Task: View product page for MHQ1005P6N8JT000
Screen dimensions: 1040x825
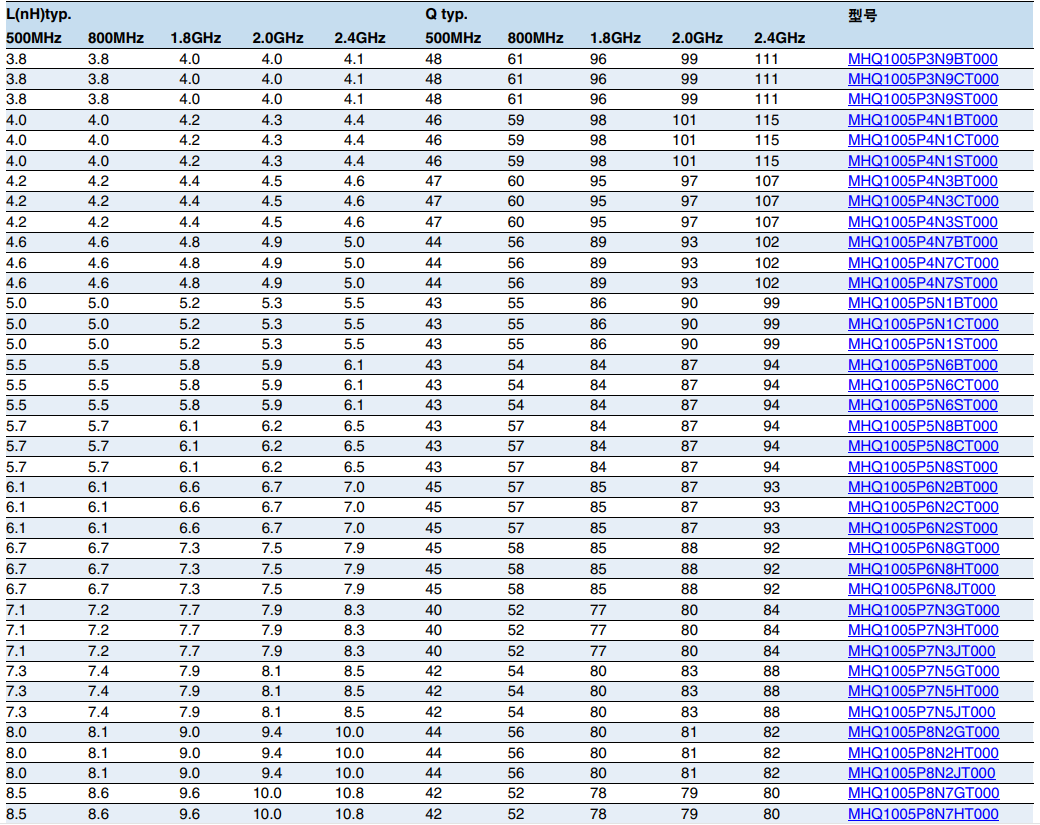Action: (921, 590)
